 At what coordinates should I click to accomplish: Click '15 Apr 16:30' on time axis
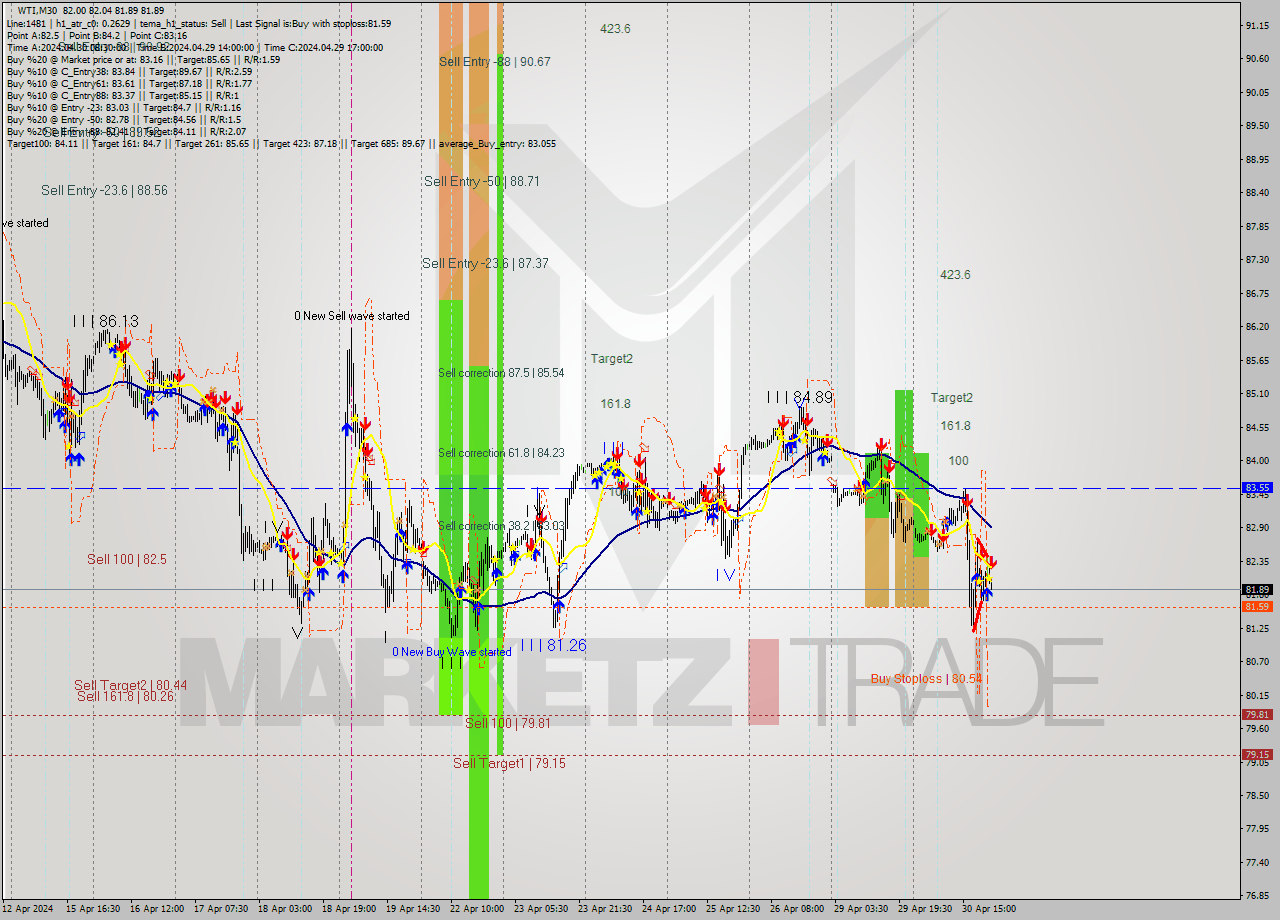point(93,909)
